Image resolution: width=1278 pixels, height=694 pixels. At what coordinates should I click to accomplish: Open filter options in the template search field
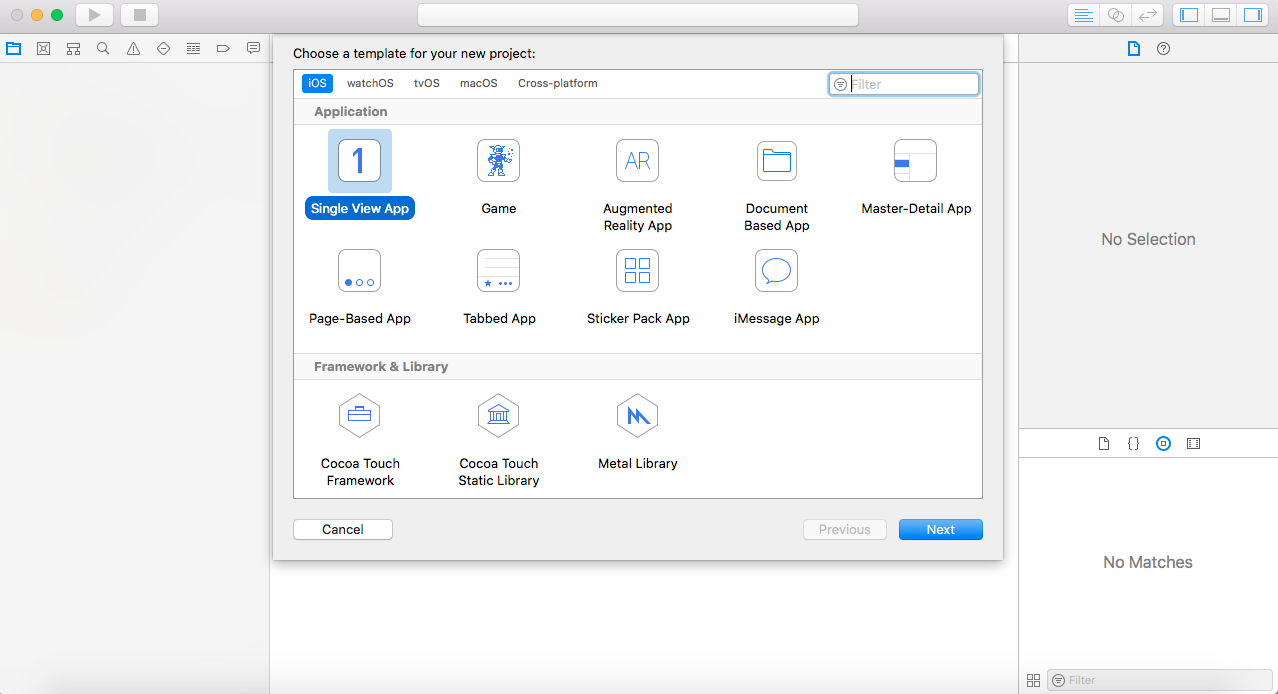coord(839,83)
